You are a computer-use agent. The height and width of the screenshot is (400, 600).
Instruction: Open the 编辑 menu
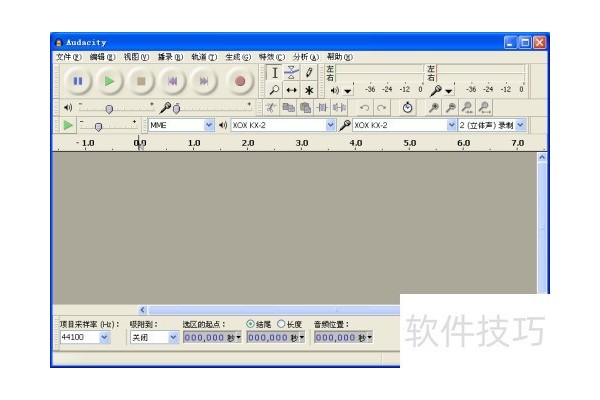coord(102,57)
